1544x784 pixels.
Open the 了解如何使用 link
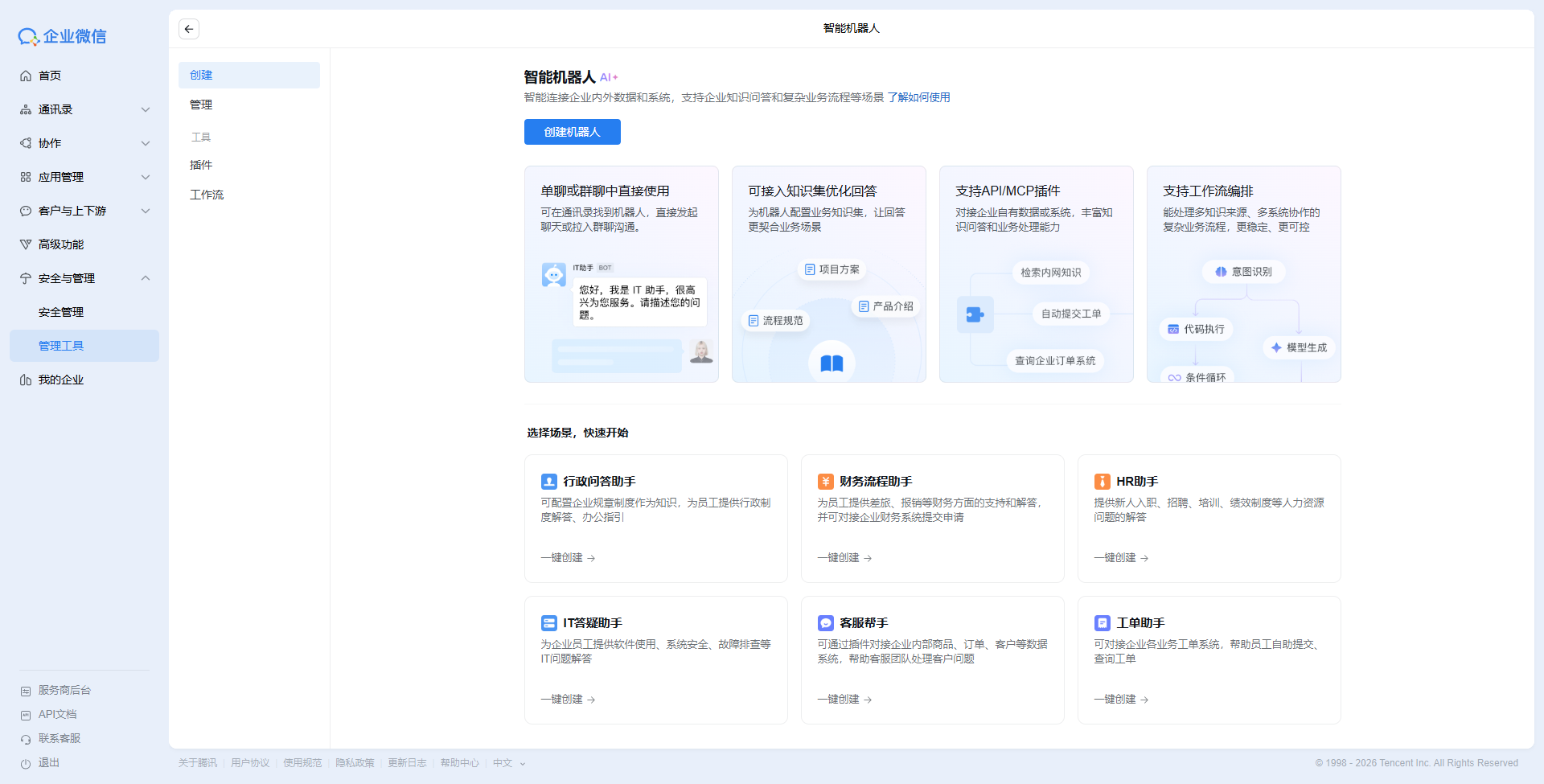coord(918,97)
